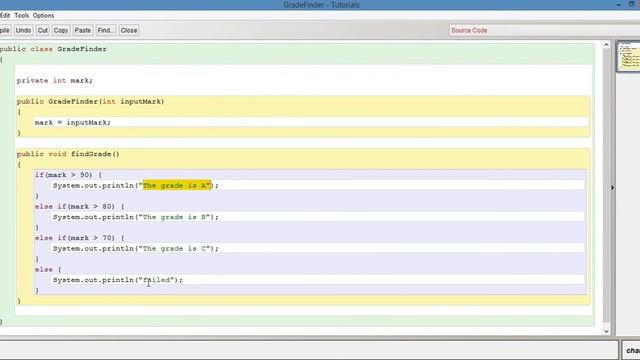
Task: Click the line "public void findGrade()"
Action: point(68,154)
